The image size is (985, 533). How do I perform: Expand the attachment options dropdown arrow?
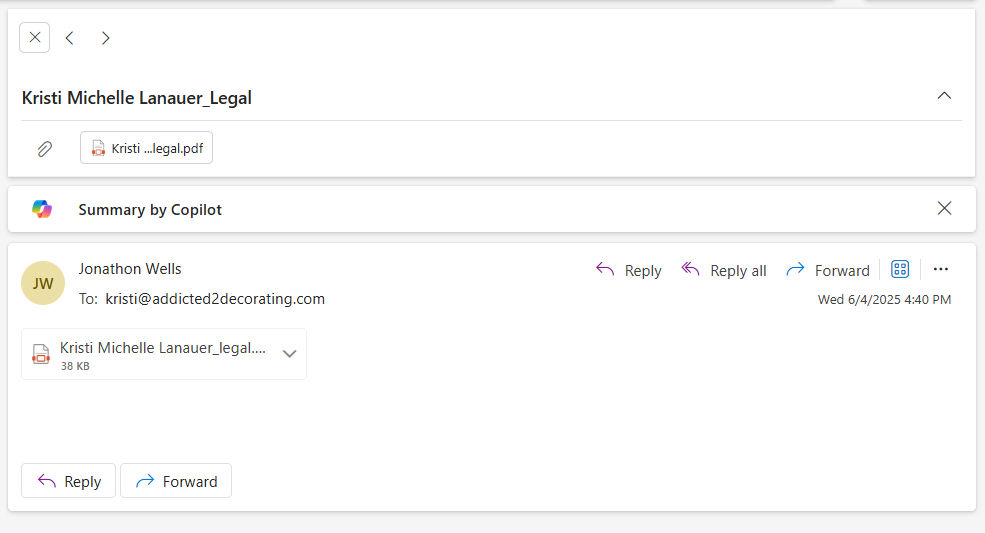289,354
